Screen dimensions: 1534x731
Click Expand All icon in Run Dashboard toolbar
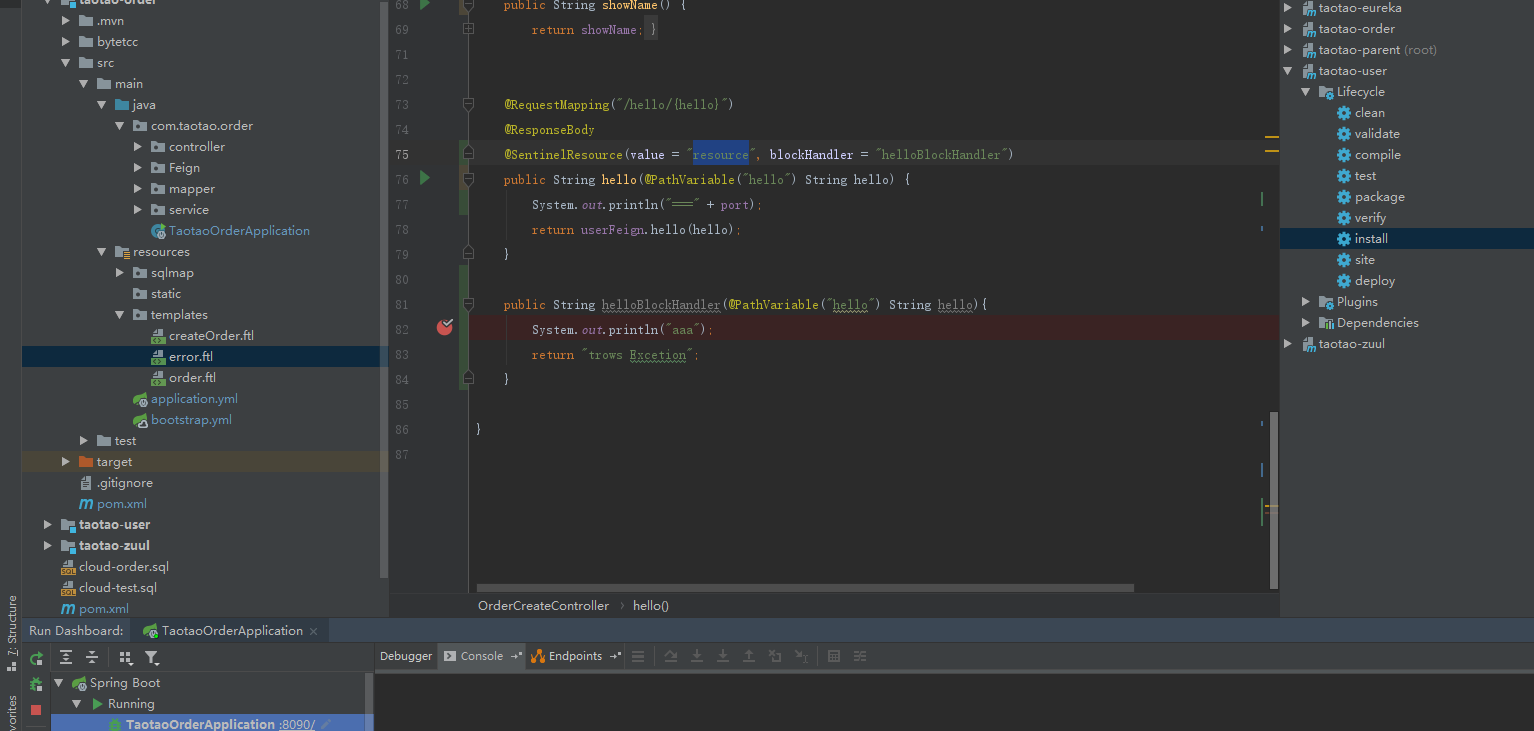pyautogui.click(x=66, y=657)
